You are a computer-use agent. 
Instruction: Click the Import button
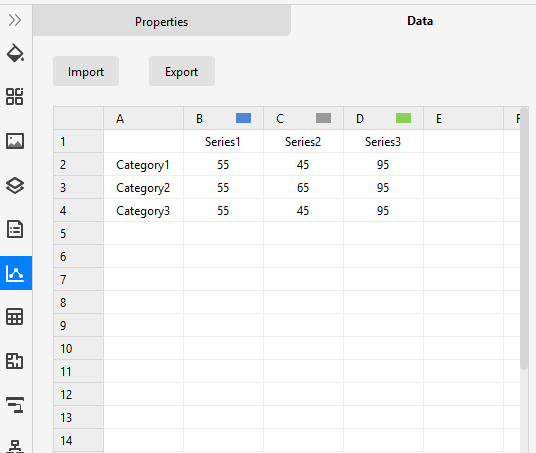coord(86,71)
